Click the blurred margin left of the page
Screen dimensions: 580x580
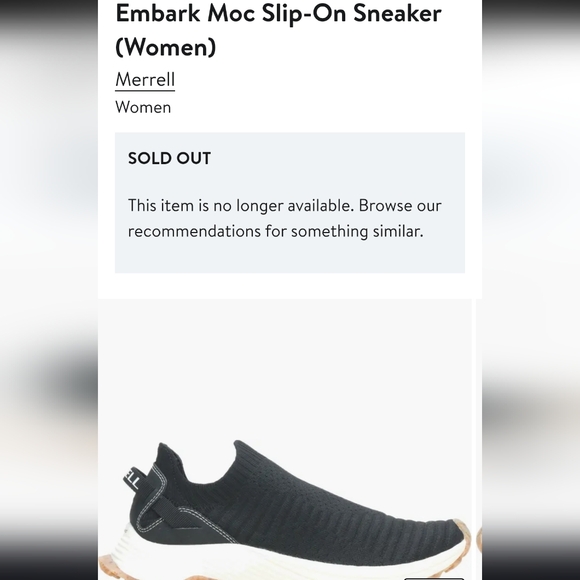click(x=49, y=290)
